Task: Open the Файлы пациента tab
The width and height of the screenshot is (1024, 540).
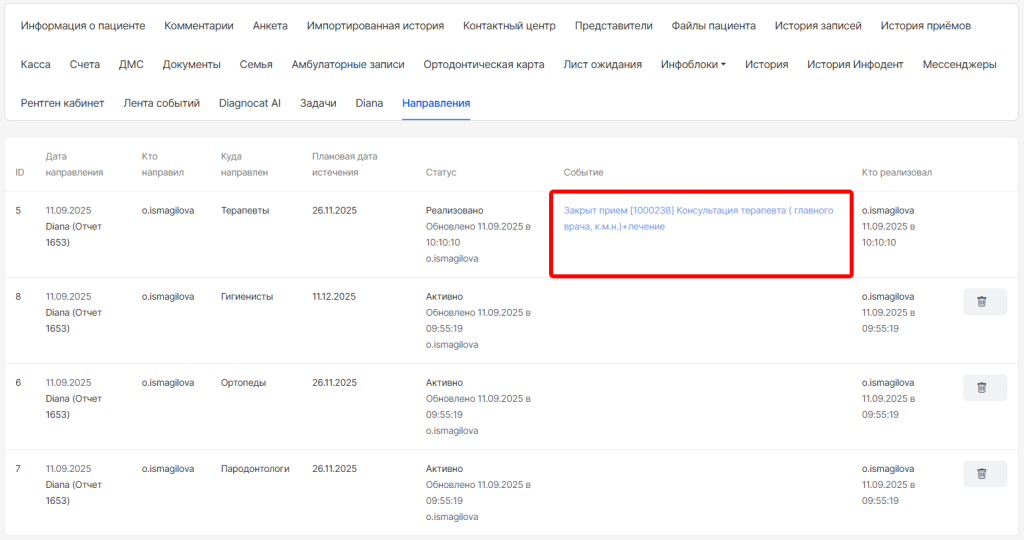Action: (714, 26)
